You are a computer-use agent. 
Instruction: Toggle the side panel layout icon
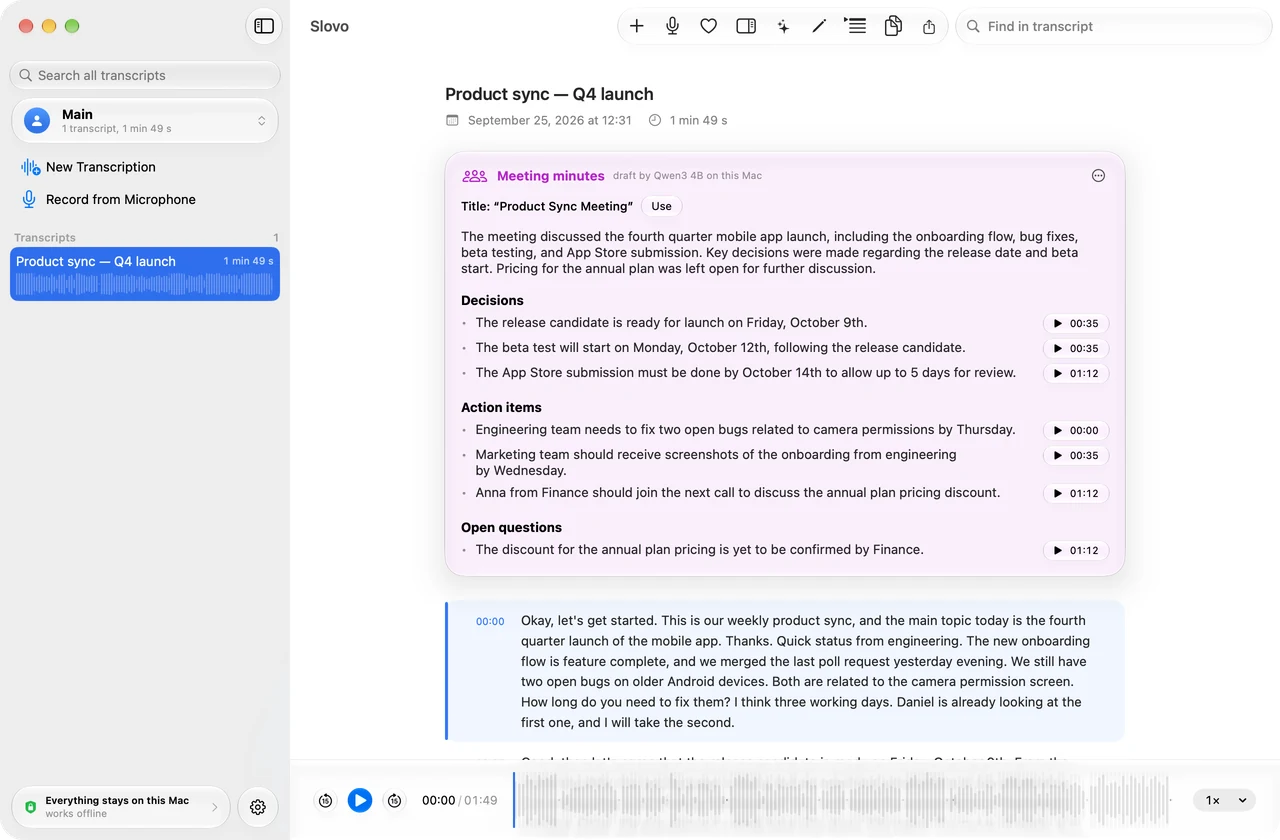(746, 26)
